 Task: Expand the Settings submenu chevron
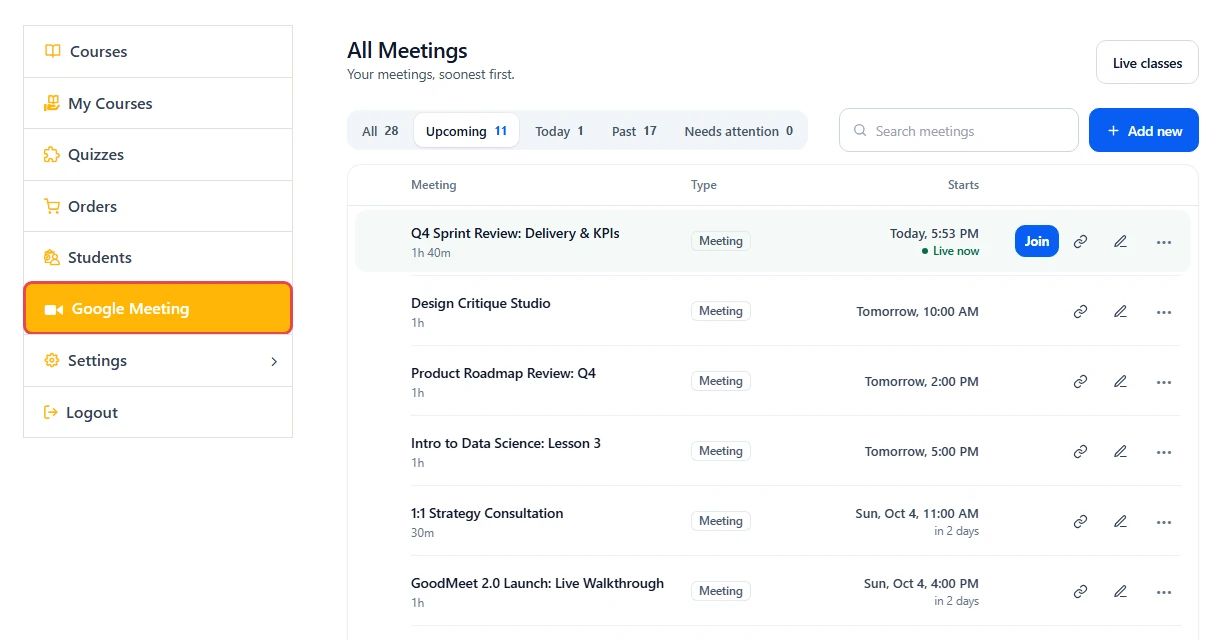pos(274,361)
